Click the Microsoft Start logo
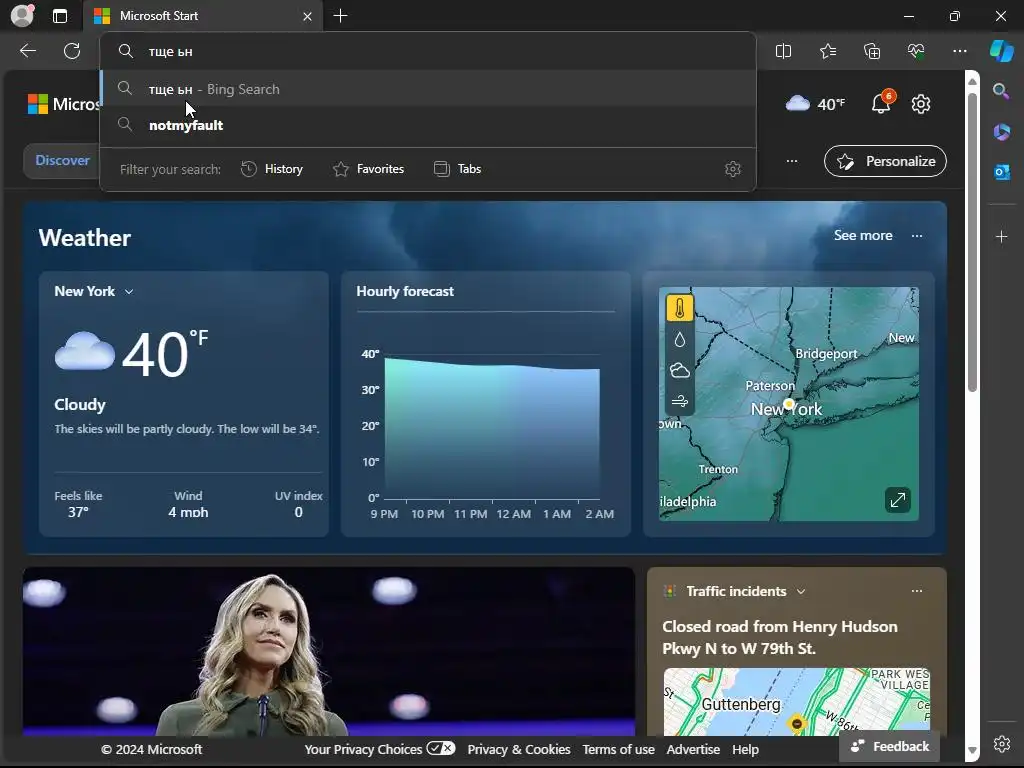The image size is (1024, 768). [x=63, y=104]
